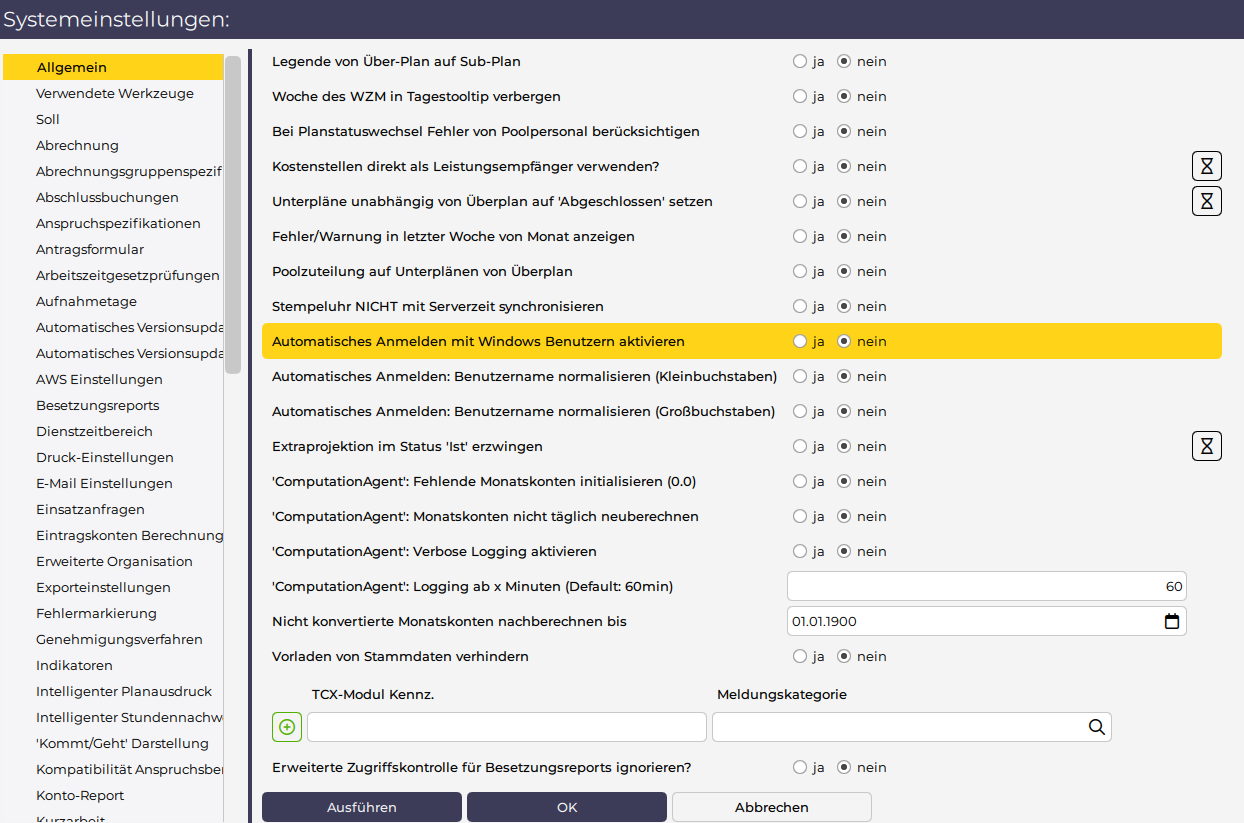Switch to Druck-Einstellungen in the sidebar

[x=104, y=457]
